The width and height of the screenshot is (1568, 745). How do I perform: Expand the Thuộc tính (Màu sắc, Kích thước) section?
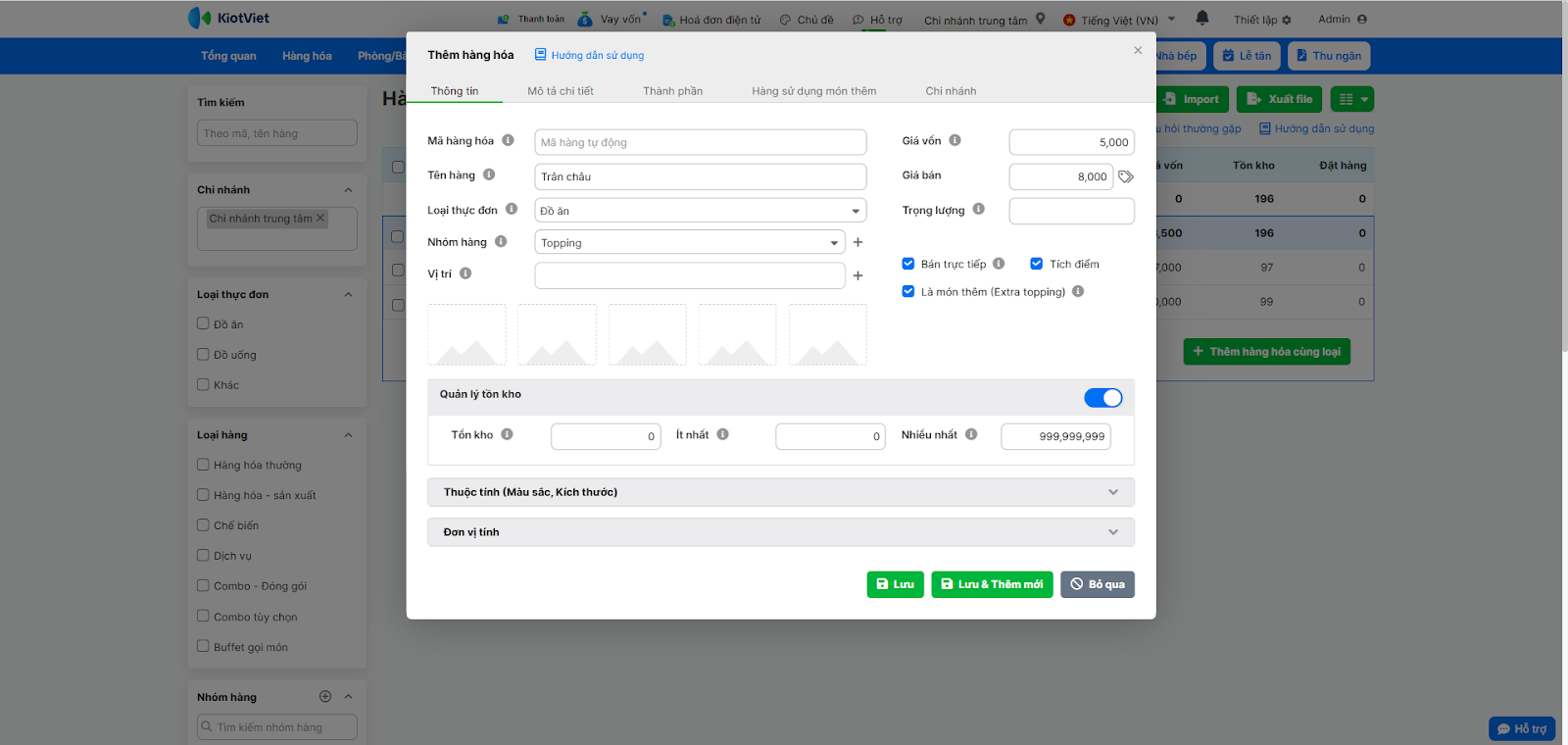pyautogui.click(x=781, y=492)
